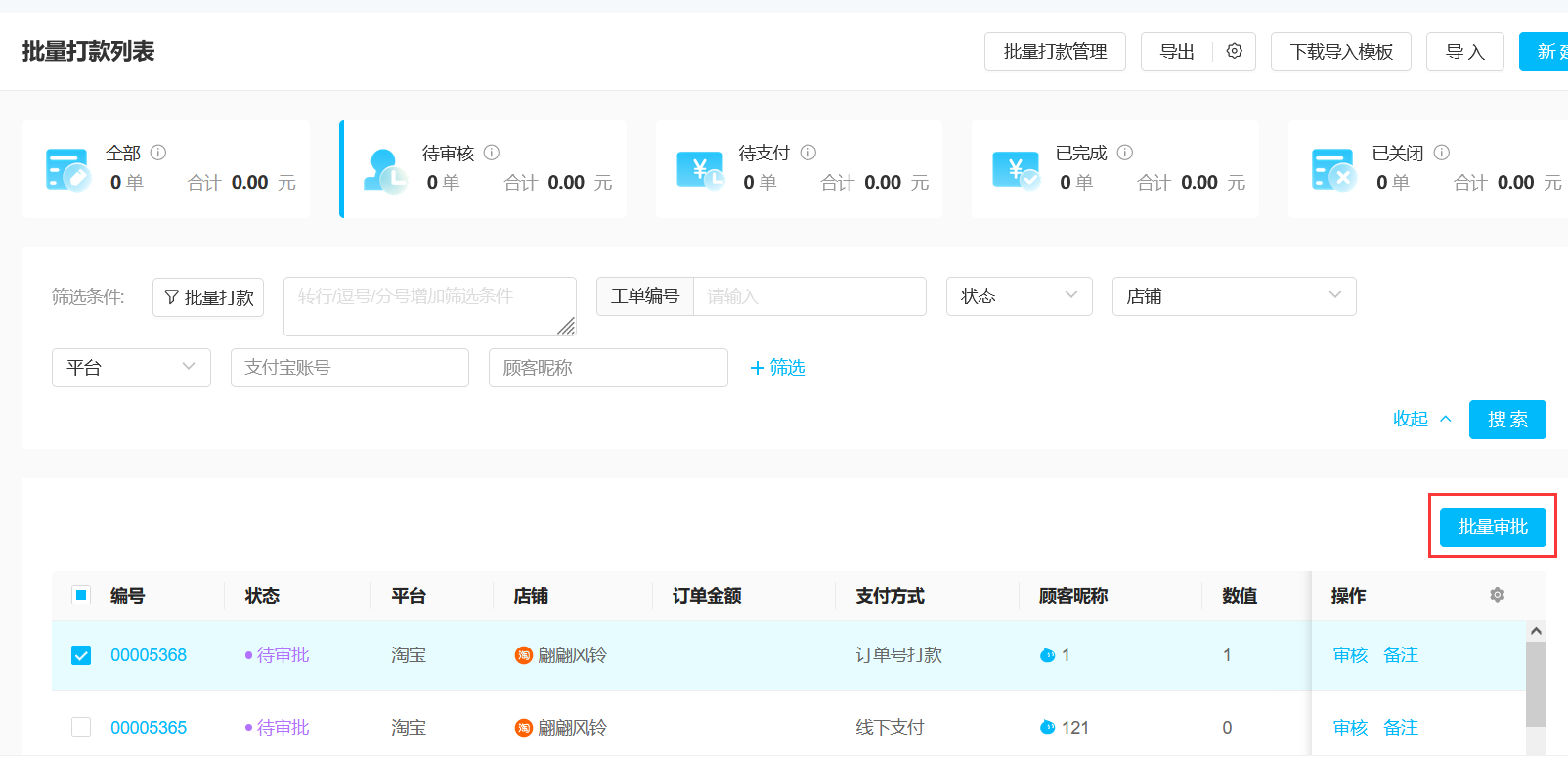Click the 状态 column header
1568x760 pixels.
262,596
